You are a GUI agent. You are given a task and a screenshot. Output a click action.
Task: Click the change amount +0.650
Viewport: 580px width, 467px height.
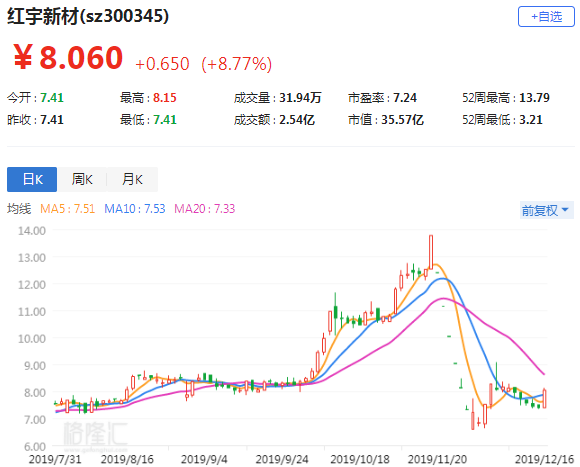162,64
